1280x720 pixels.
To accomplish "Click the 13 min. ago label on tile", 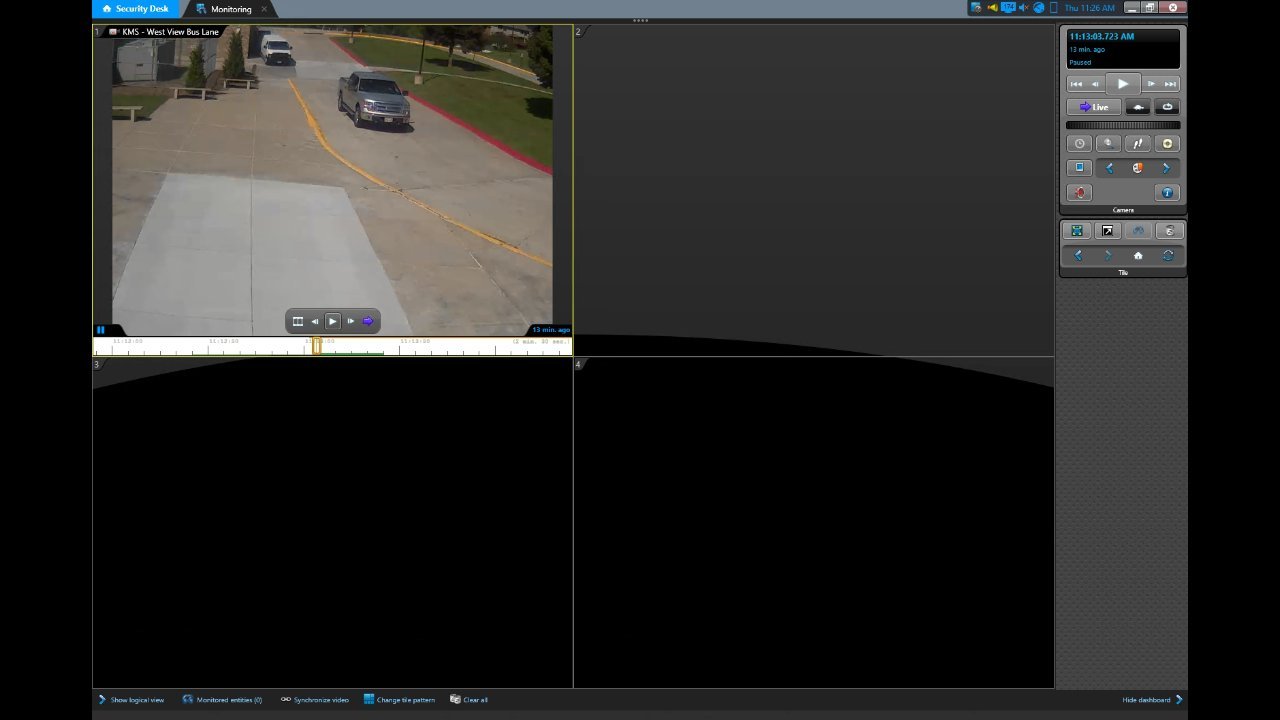I will pos(551,330).
